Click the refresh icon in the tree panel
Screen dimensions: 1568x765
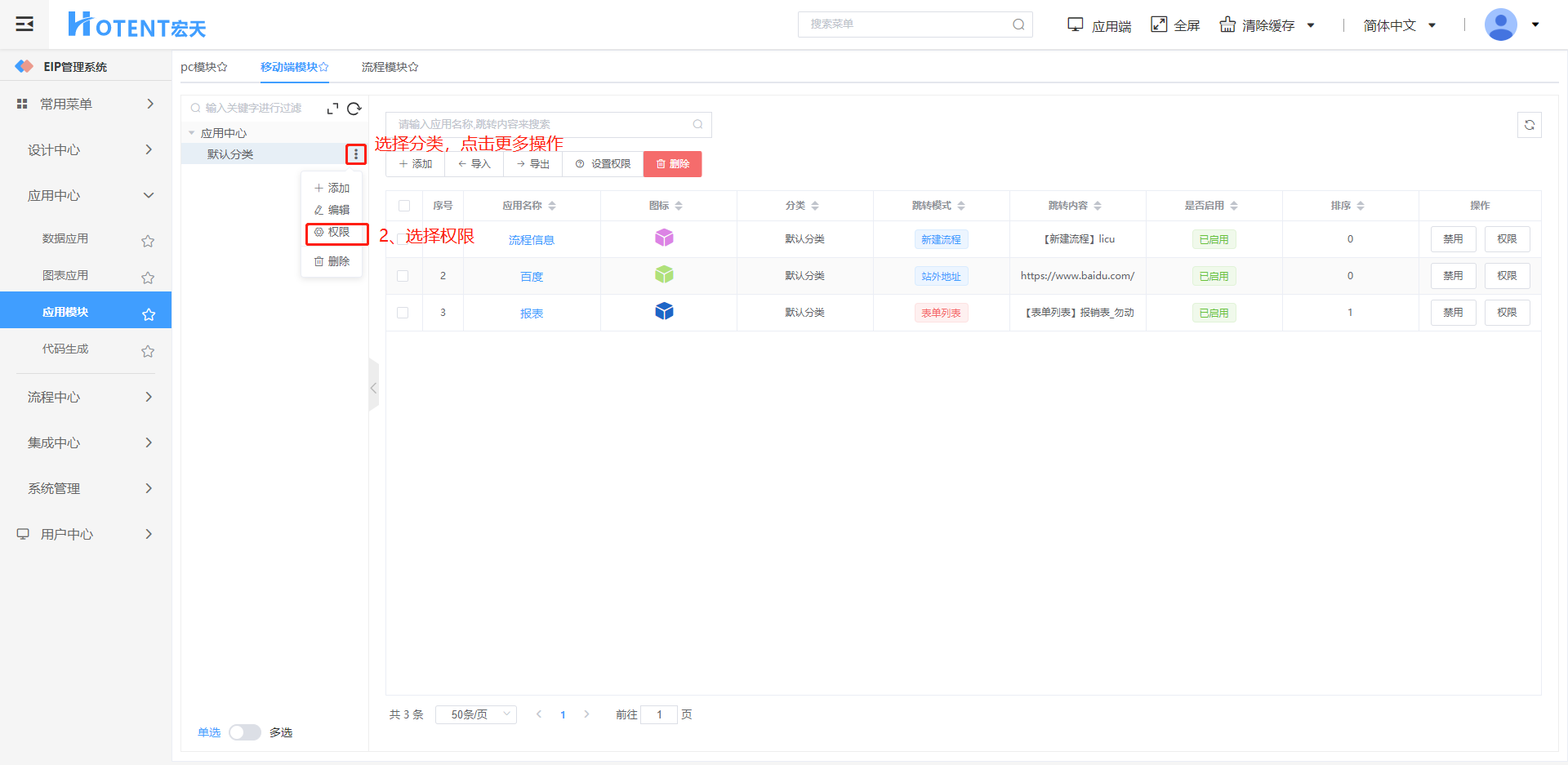pyautogui.click(x=354, y=109)
